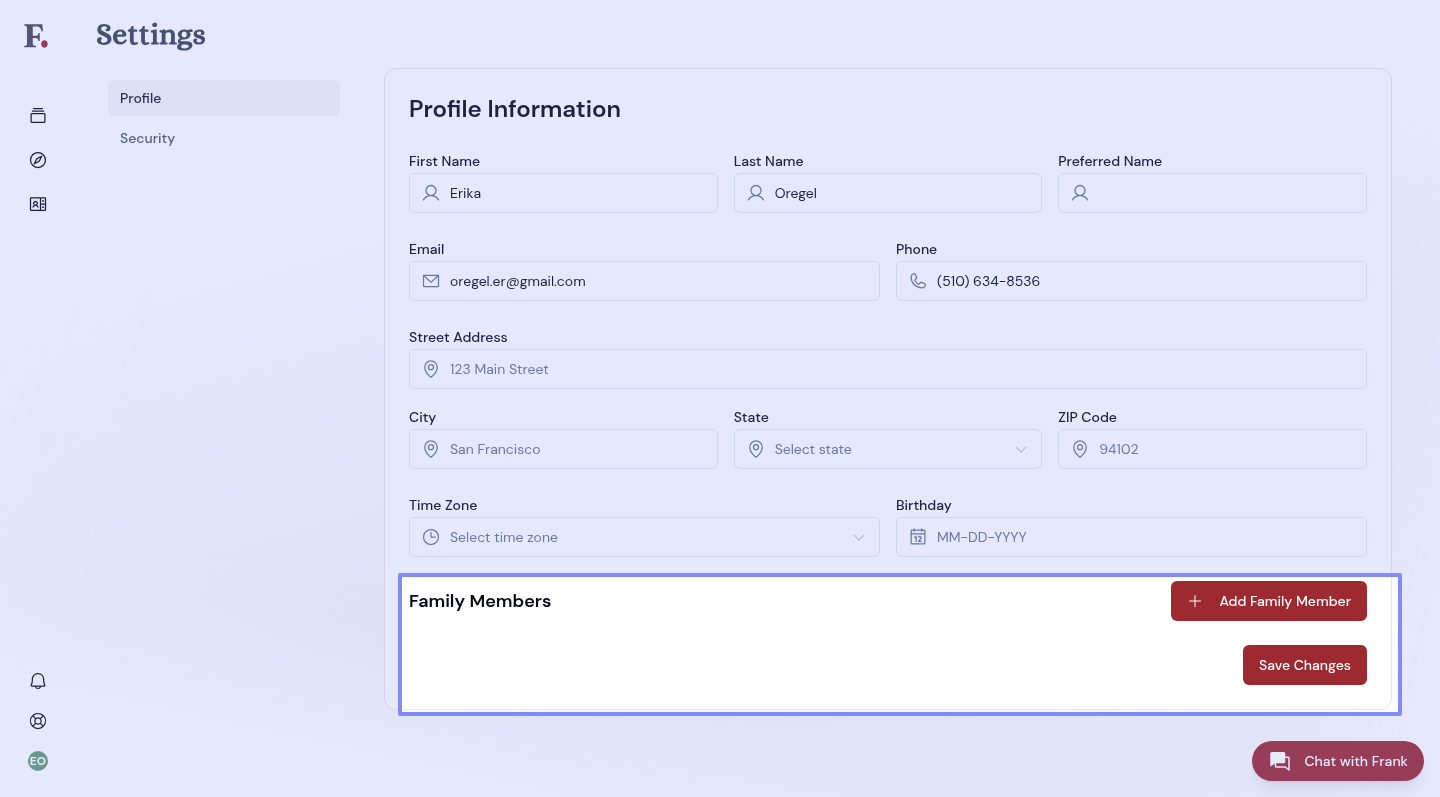Open the contact card sidebar icon
The width and height of the screenshot is (1440, 797).
point(38,204)
